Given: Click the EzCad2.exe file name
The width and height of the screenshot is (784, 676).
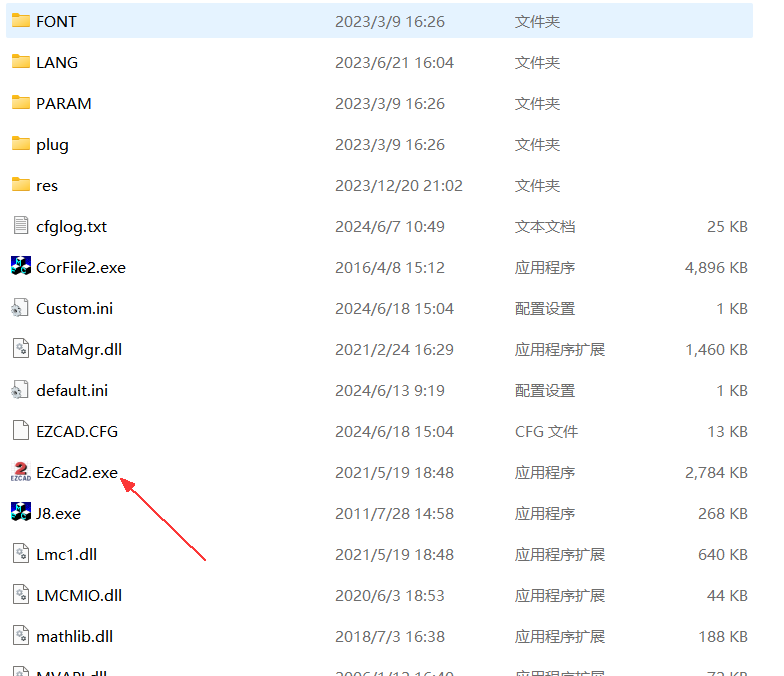Looking at the screenshot, I should (x=77, y=472).
